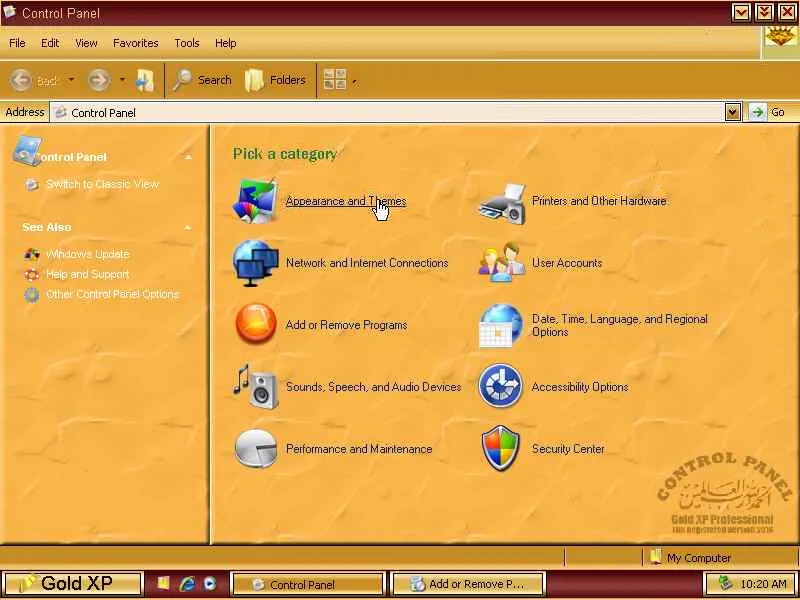Click the Up folder toolbar icon
800x600 pixels.
(x=145, y=80)
